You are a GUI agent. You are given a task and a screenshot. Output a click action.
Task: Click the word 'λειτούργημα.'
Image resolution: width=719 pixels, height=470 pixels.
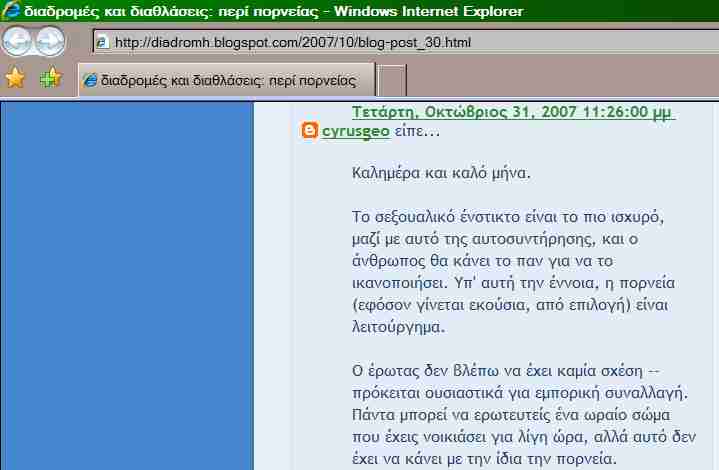398,327
